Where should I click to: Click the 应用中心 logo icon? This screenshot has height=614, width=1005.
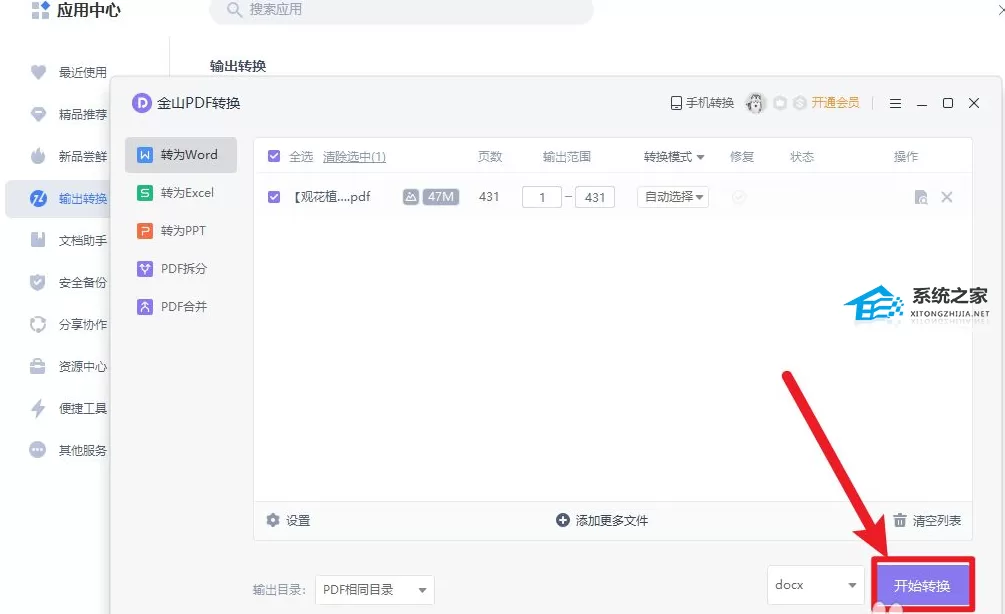(40, 10)
